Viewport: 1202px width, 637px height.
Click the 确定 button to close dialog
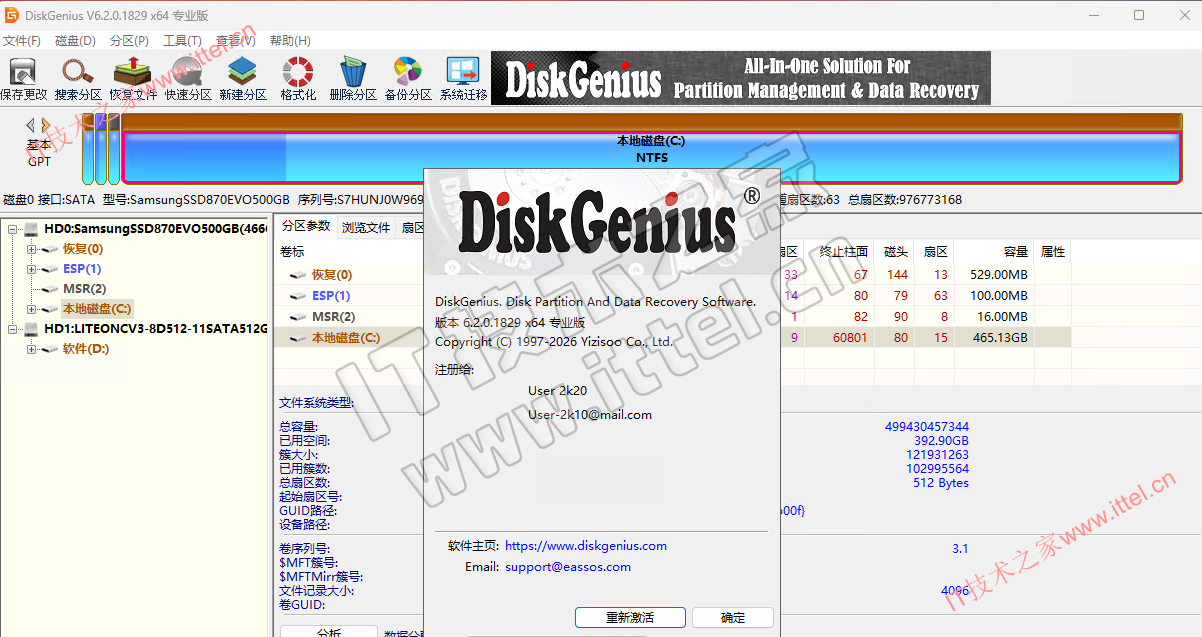(733, 617)
